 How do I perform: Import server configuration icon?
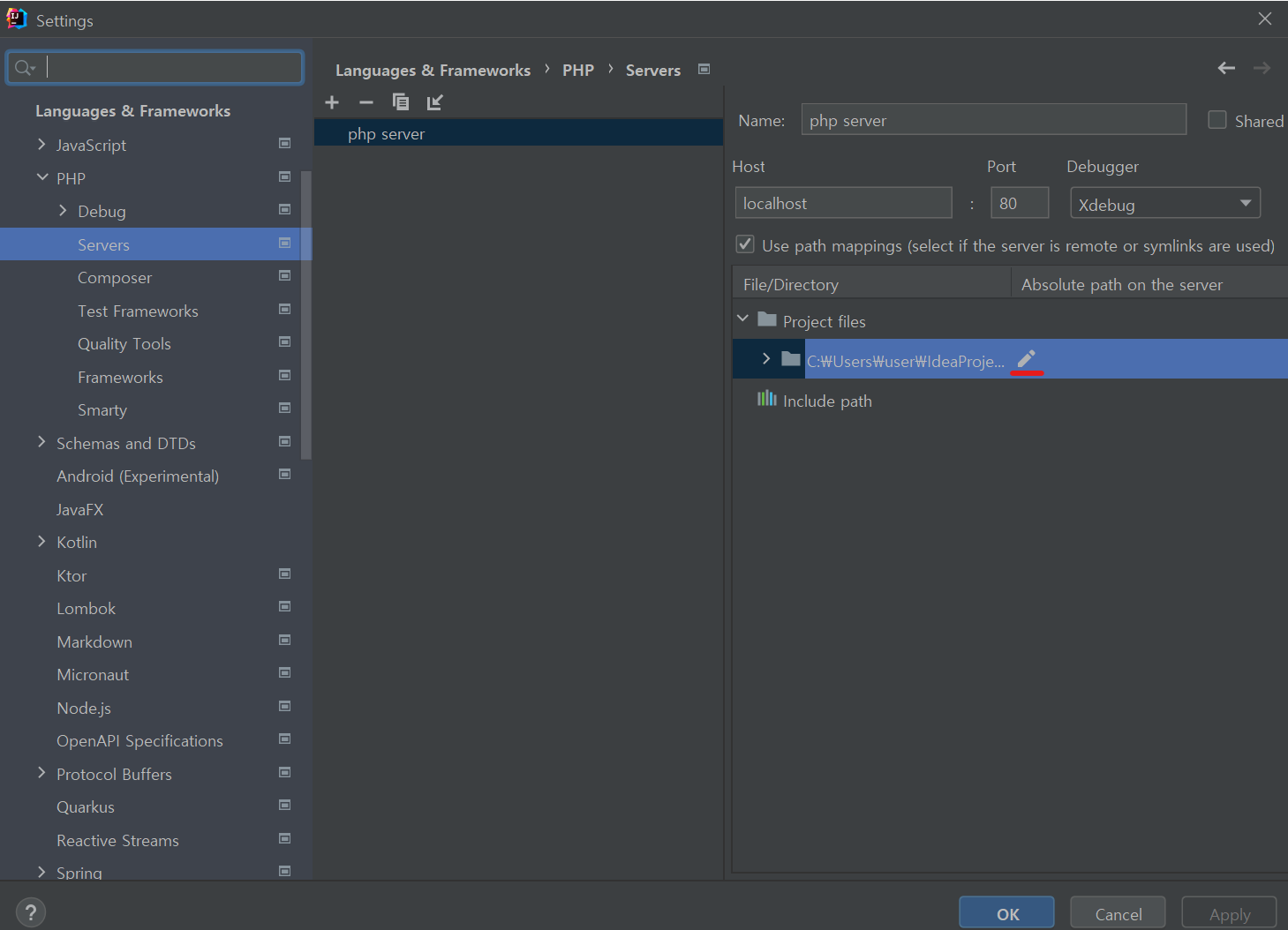click(434, 102)
